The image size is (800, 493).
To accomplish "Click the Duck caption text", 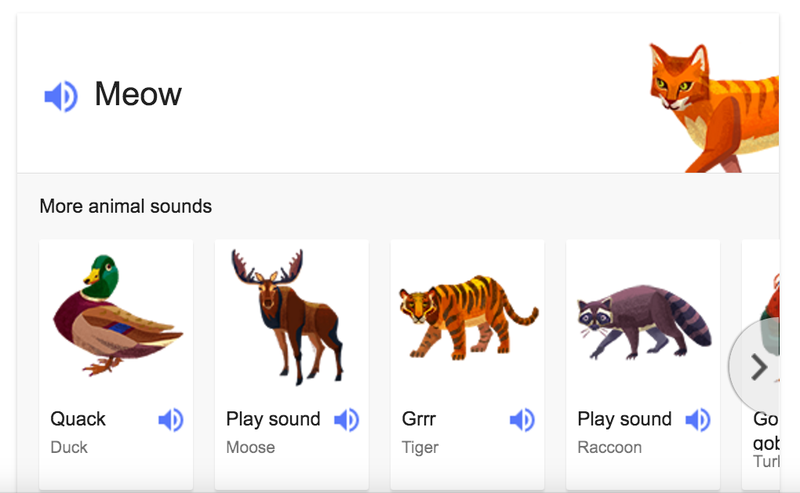I will [69, 447].
